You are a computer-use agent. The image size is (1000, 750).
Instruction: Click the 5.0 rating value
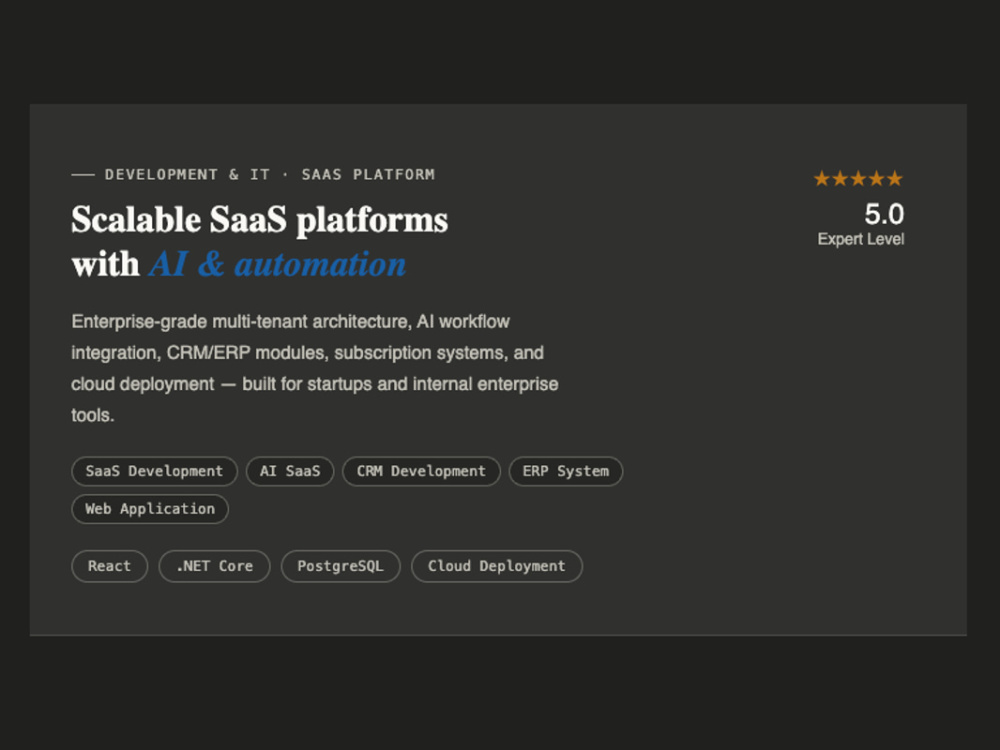click(x=884, y=214)
